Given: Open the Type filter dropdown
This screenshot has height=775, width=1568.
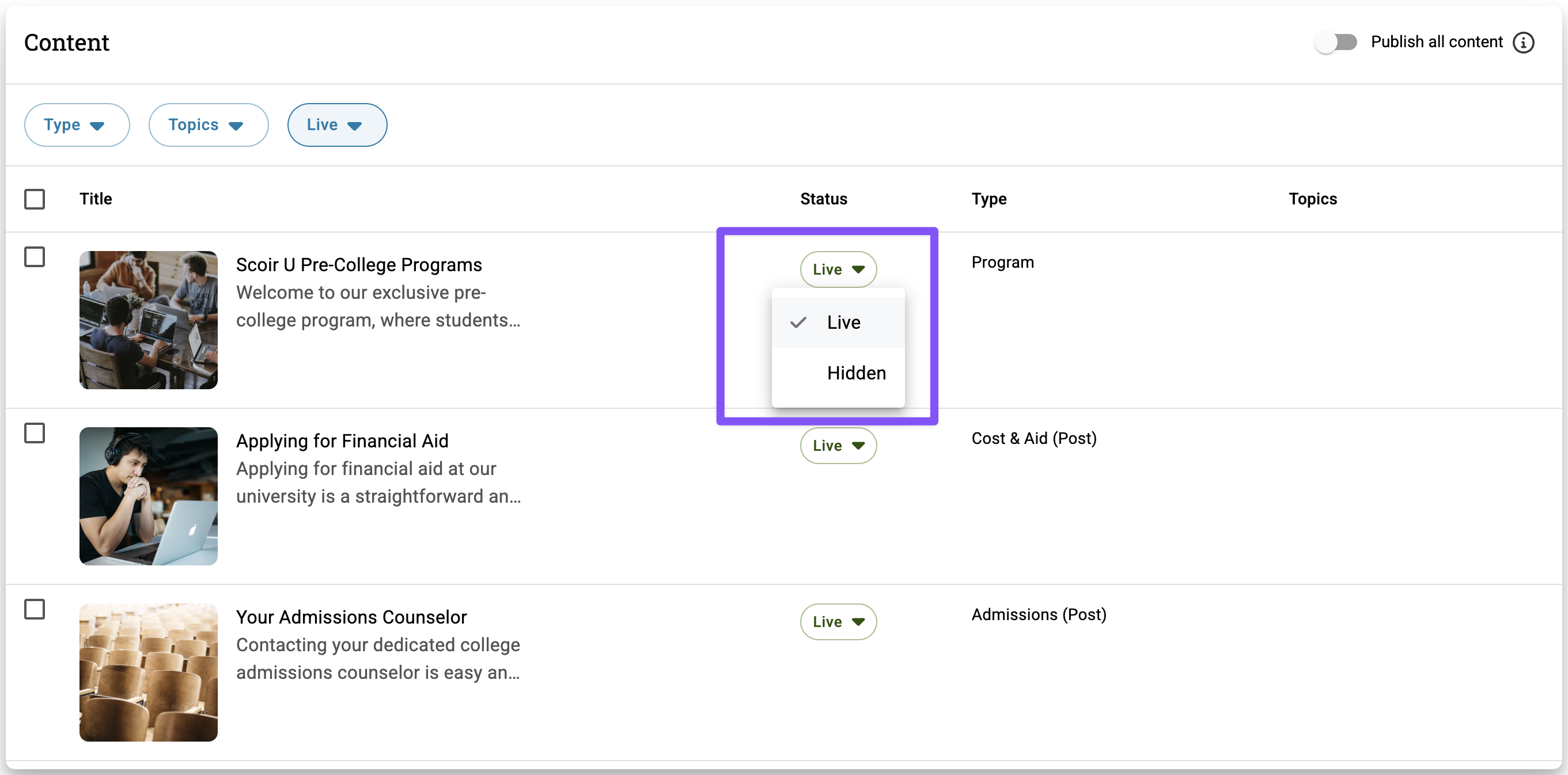Looking at the screenshot, I should 77,125.
